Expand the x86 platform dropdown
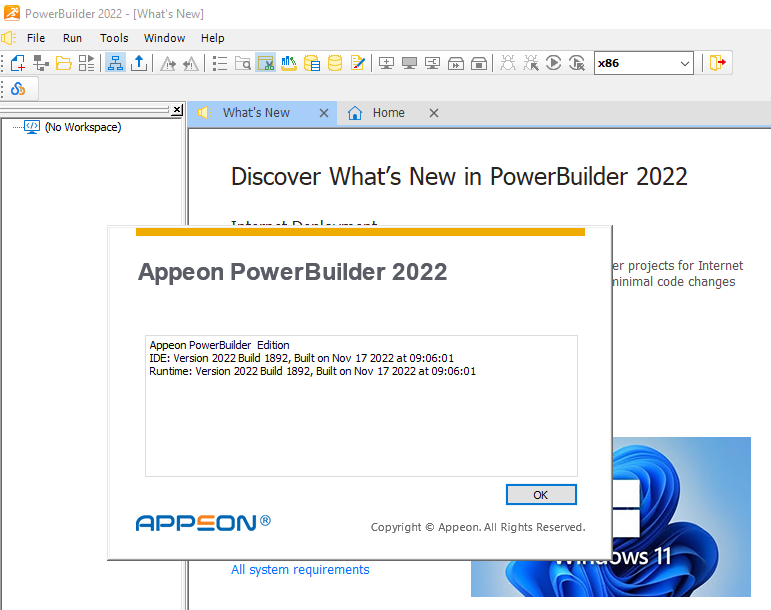Screen dimensions: 771x610 [685, 63]
